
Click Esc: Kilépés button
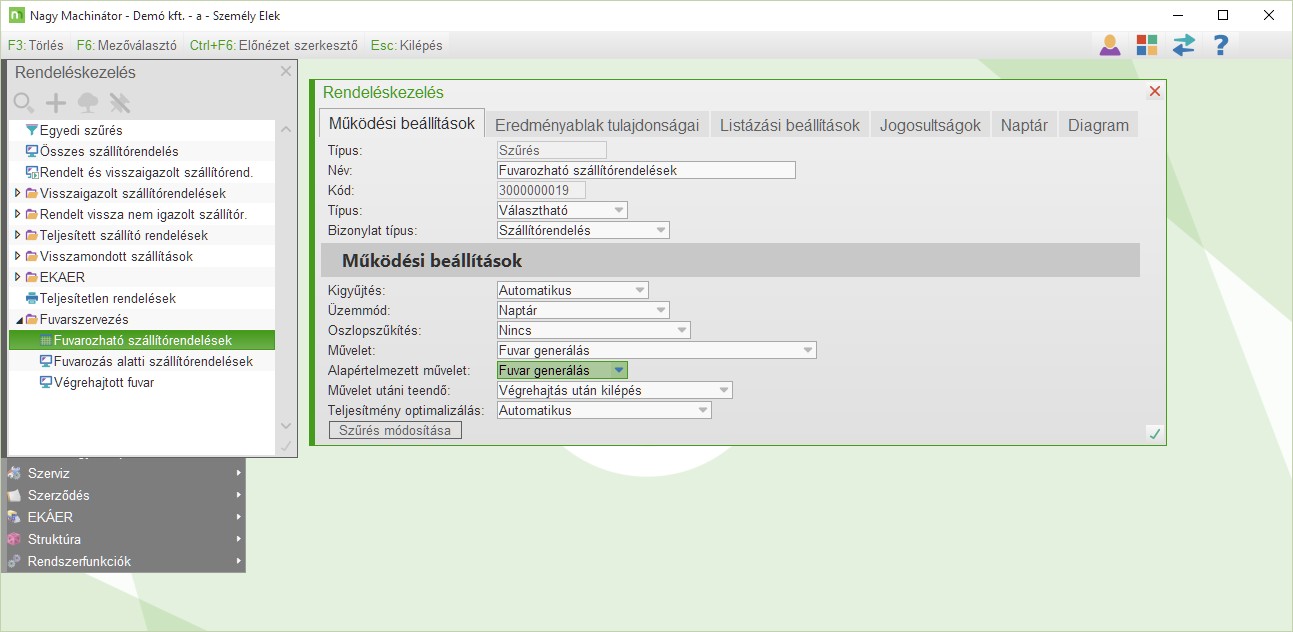coord(406,45)
